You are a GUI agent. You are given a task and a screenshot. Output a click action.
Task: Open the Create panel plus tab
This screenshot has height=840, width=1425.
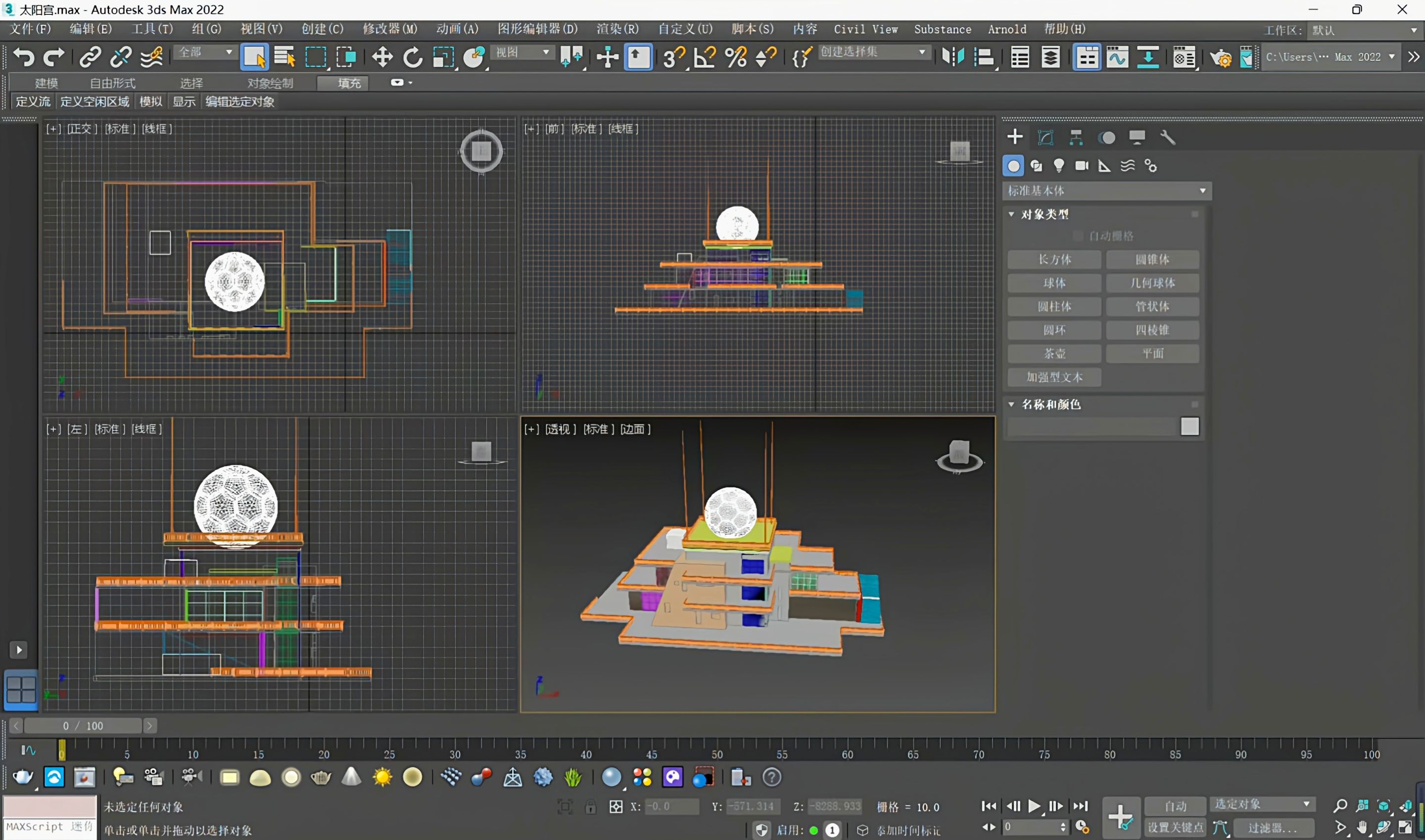pos(1015,137)
